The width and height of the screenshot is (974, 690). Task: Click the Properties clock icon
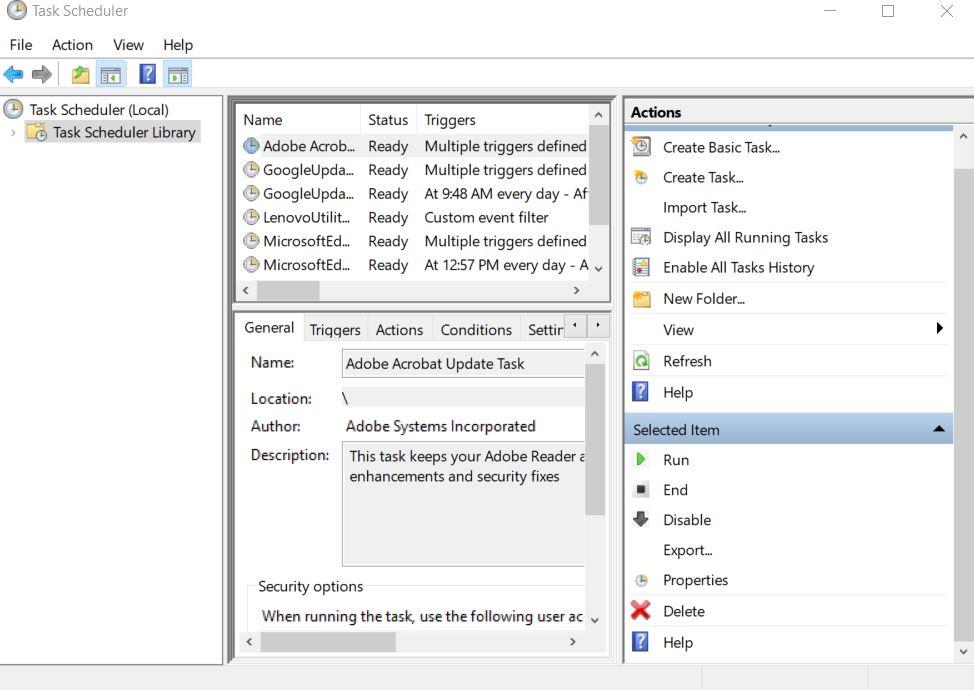pyautogui.click(x=641, y=580)
